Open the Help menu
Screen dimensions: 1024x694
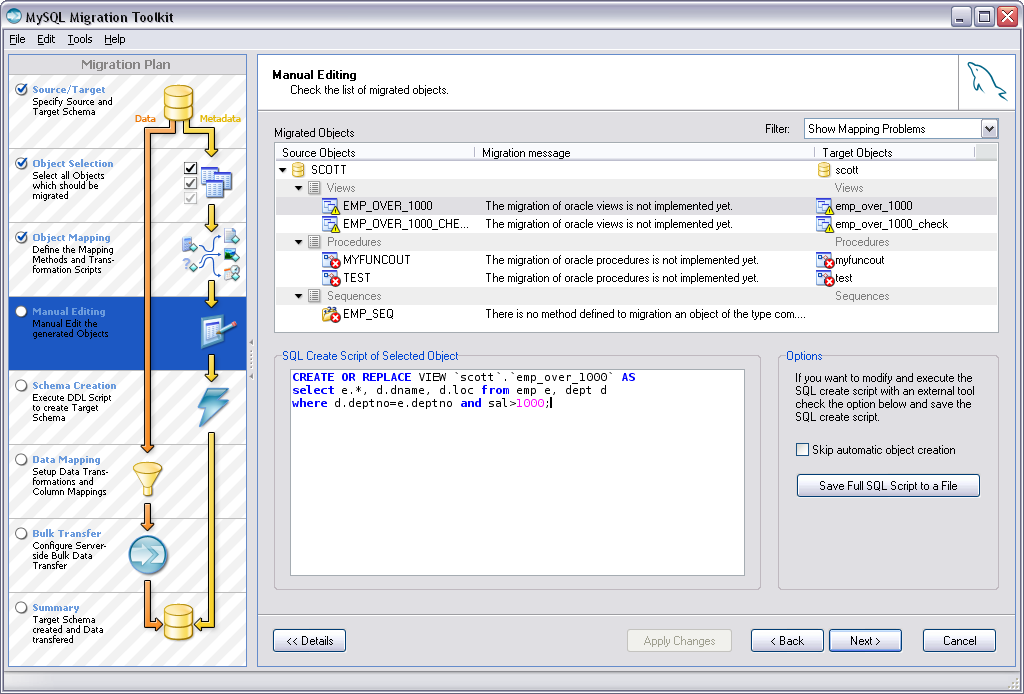click(x=114, y=39)
